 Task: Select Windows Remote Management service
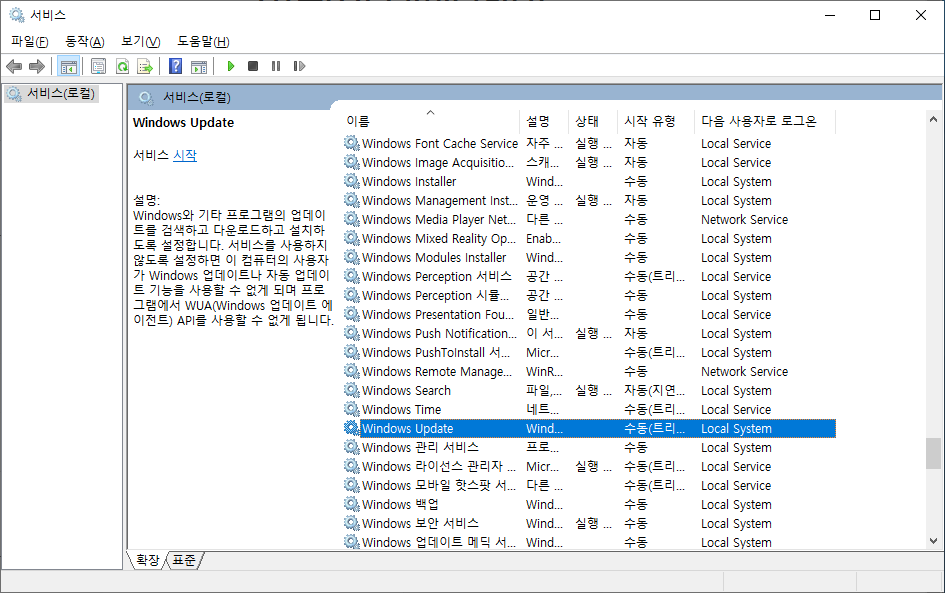(589, 371)
